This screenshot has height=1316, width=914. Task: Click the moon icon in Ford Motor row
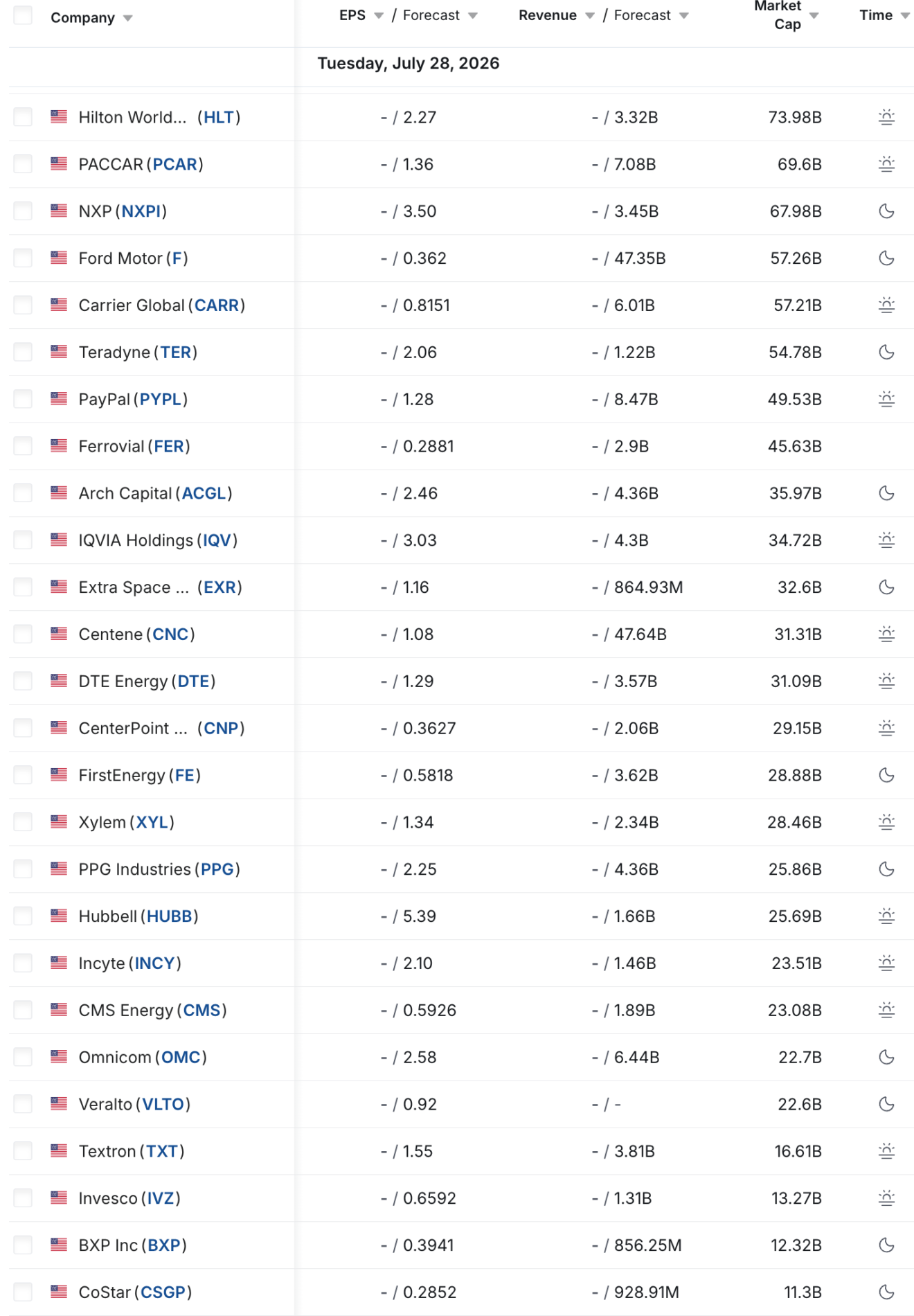886,258
